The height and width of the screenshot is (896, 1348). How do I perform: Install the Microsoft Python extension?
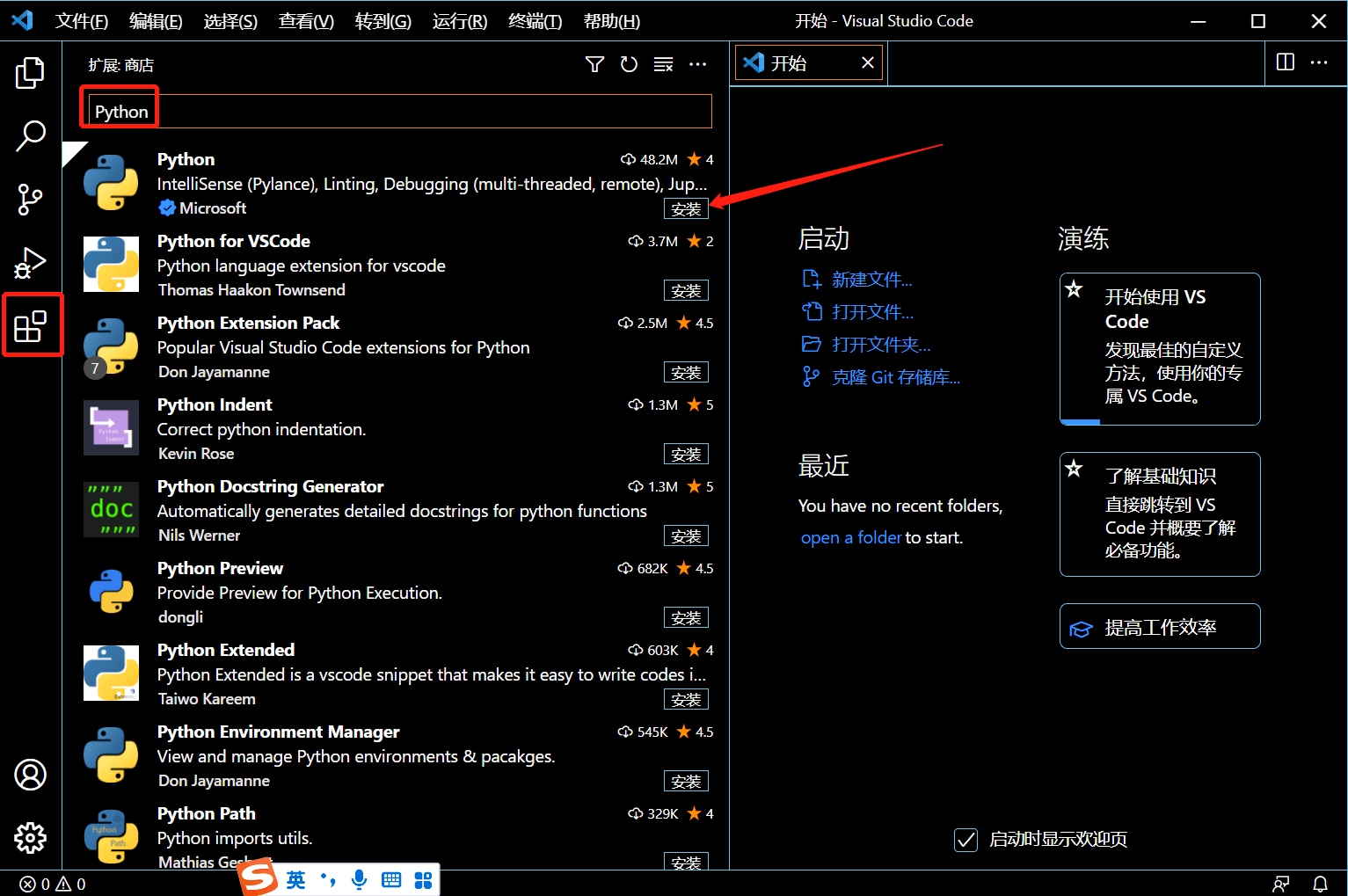[686, 208]
